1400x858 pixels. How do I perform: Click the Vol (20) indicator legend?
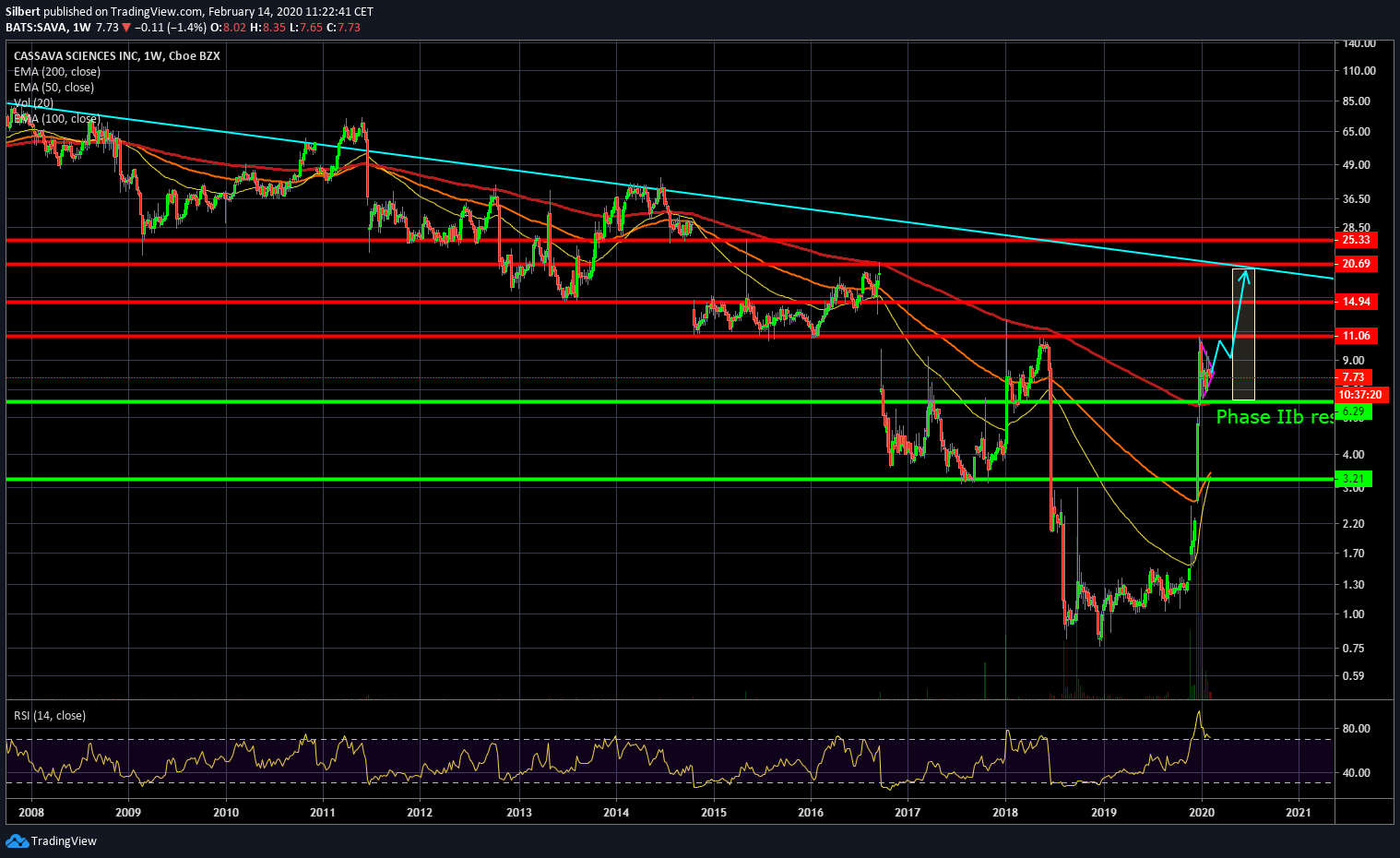tap(33, 103)
